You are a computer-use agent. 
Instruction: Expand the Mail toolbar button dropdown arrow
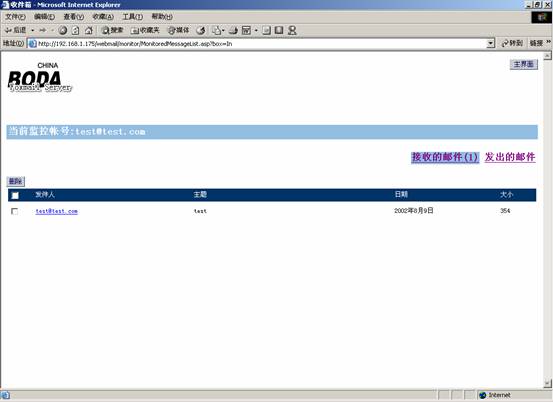pos(223,31)
